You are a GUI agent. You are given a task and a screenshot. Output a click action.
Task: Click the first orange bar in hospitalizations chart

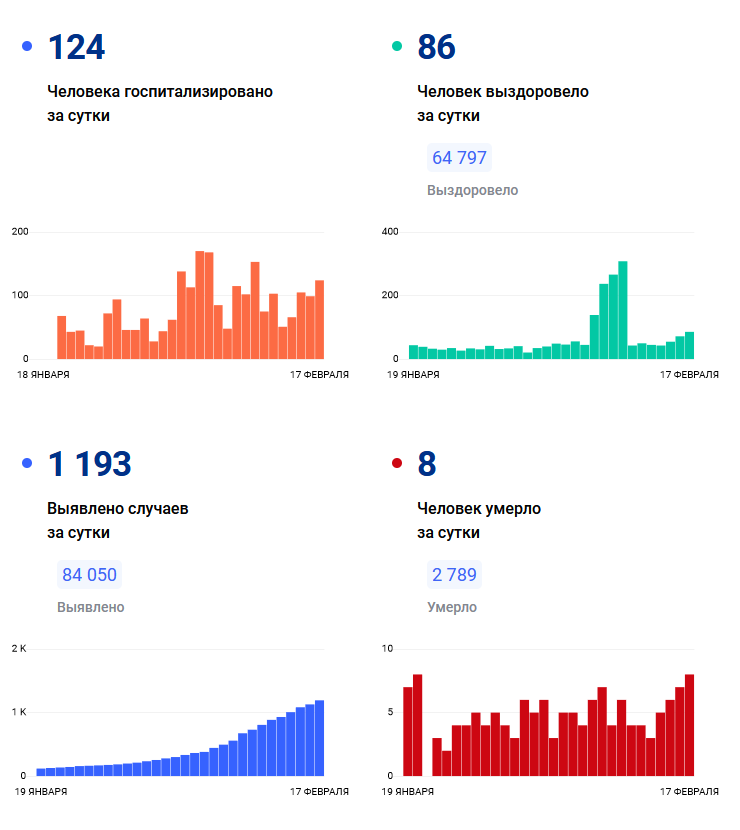pyautogui.click(x=61, y=338)
